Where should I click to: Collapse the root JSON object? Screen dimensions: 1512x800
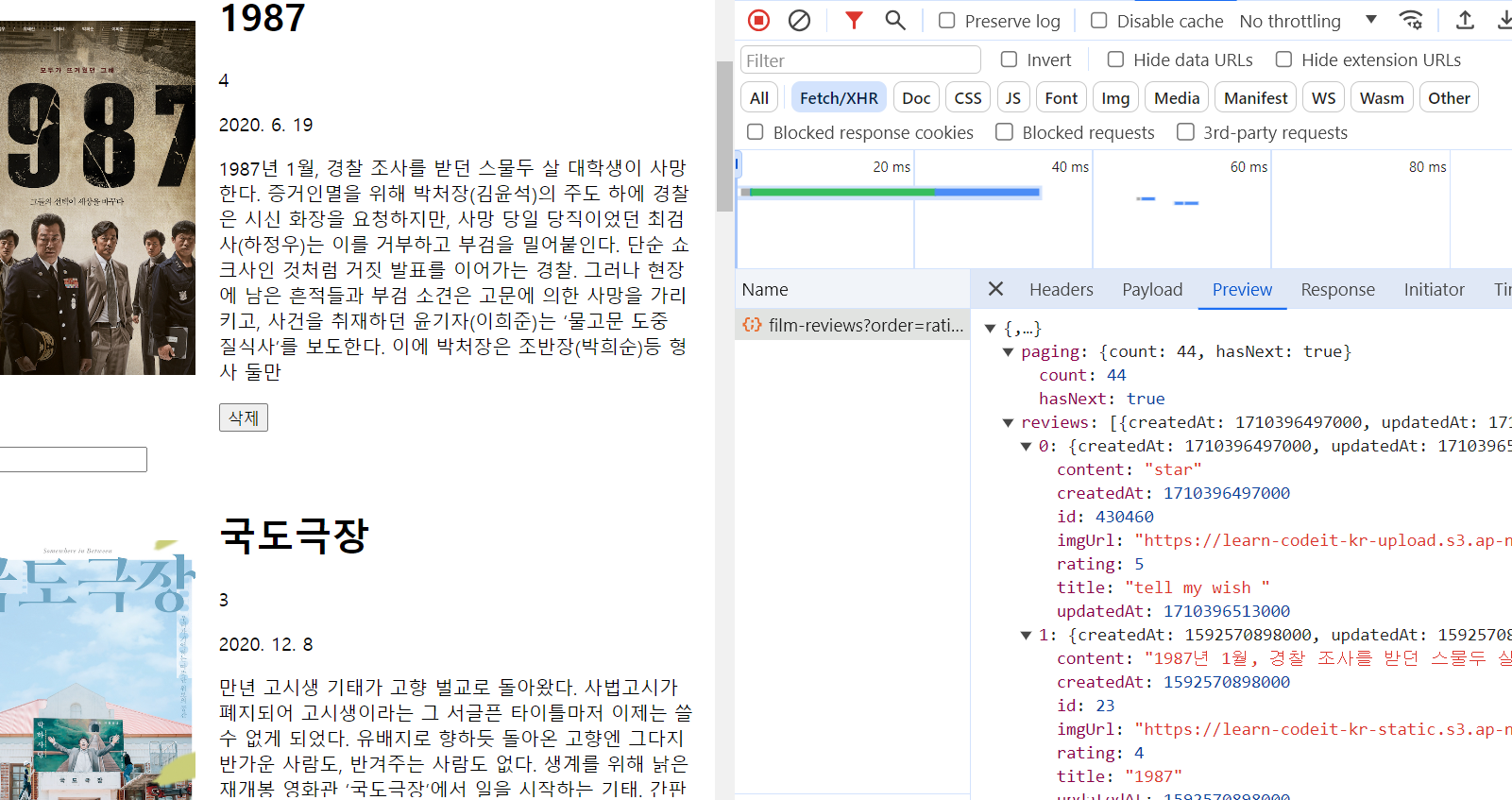(x=991, y=329)
